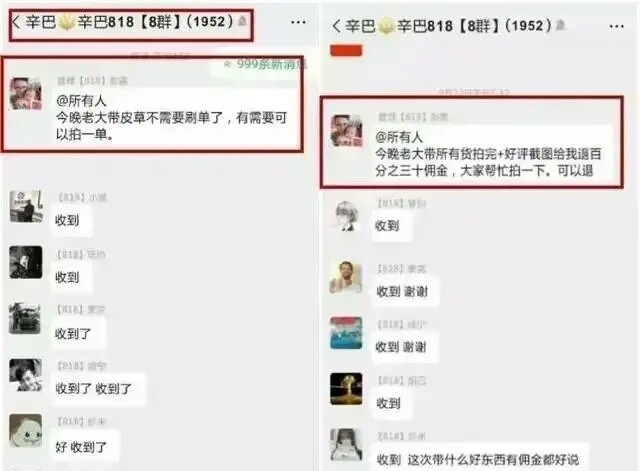
Task: Tap mute bell icon in left header
Action: tap(242, 21)
